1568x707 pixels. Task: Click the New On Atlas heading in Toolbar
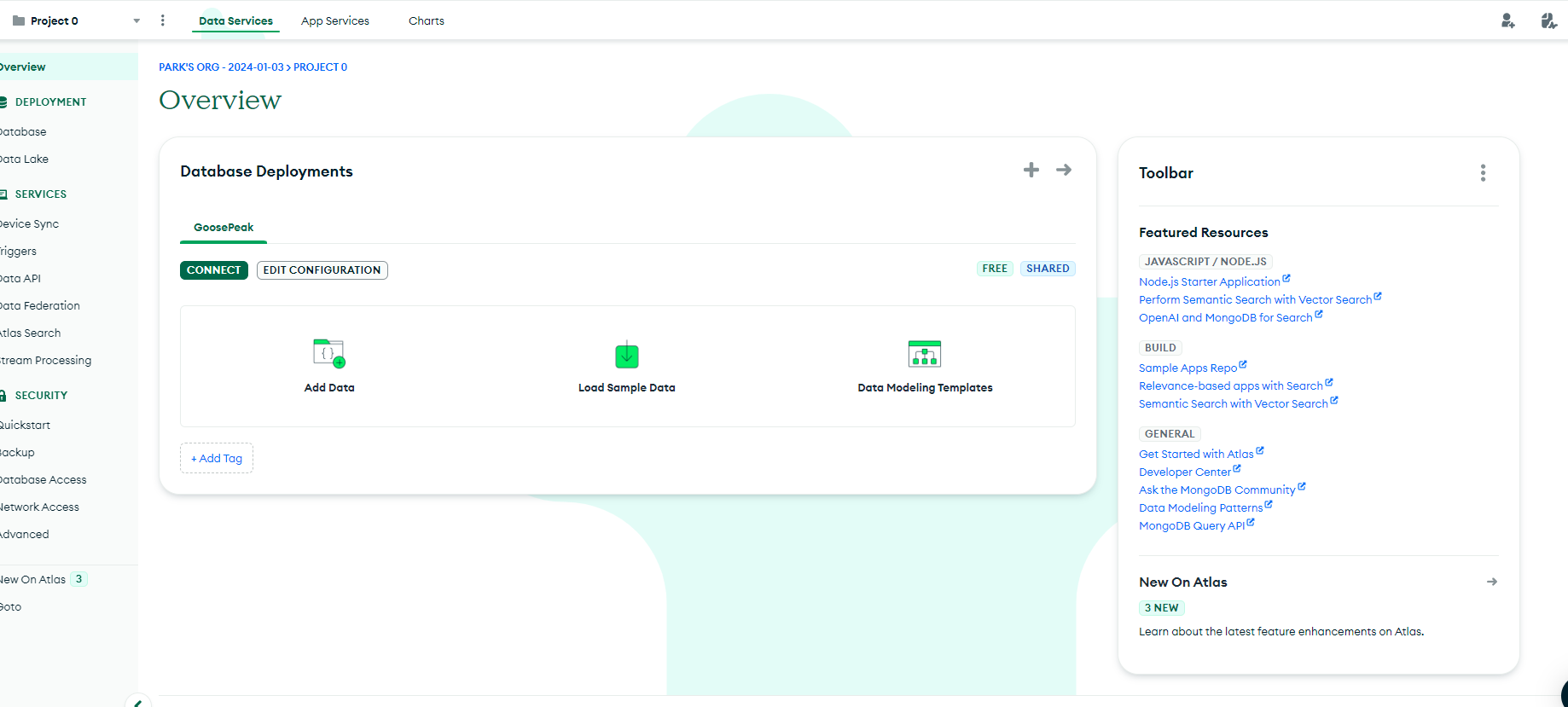coord(1183,582)
